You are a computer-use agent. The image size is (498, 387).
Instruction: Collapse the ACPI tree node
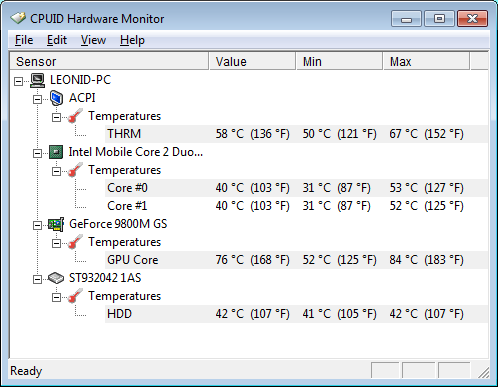37,99
